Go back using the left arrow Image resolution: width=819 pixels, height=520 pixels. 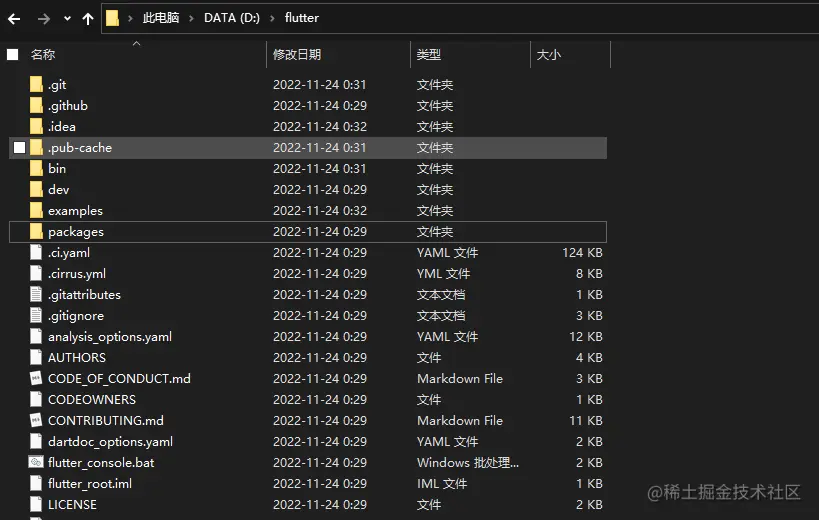coord(14,19)
